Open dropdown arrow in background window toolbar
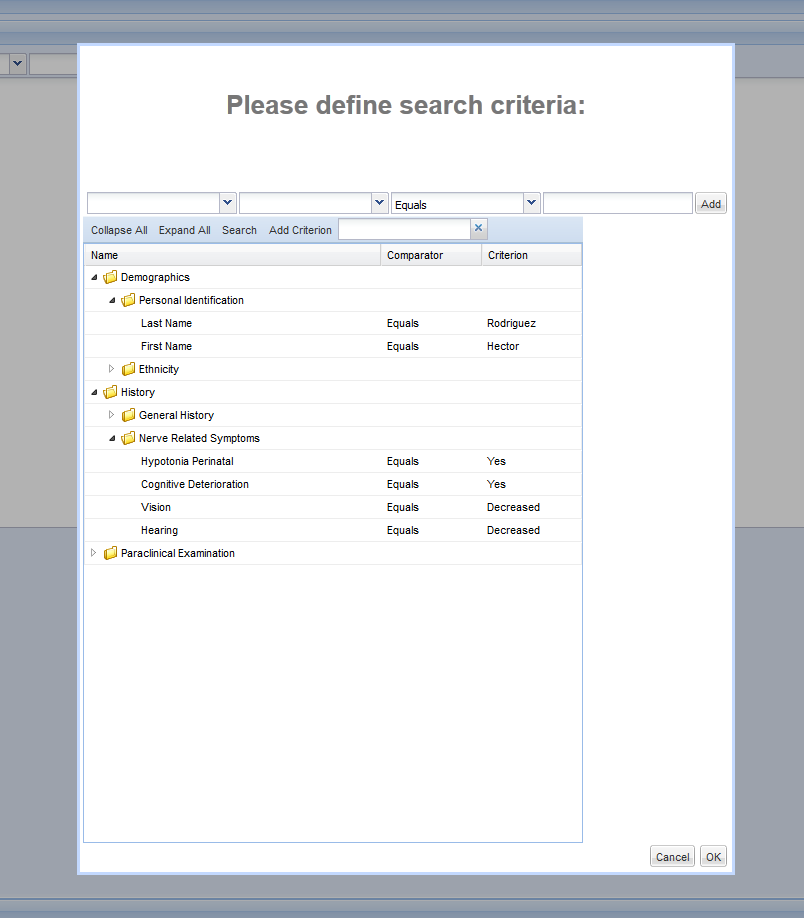Screen dimensions: 804x918 click(18, 63)
